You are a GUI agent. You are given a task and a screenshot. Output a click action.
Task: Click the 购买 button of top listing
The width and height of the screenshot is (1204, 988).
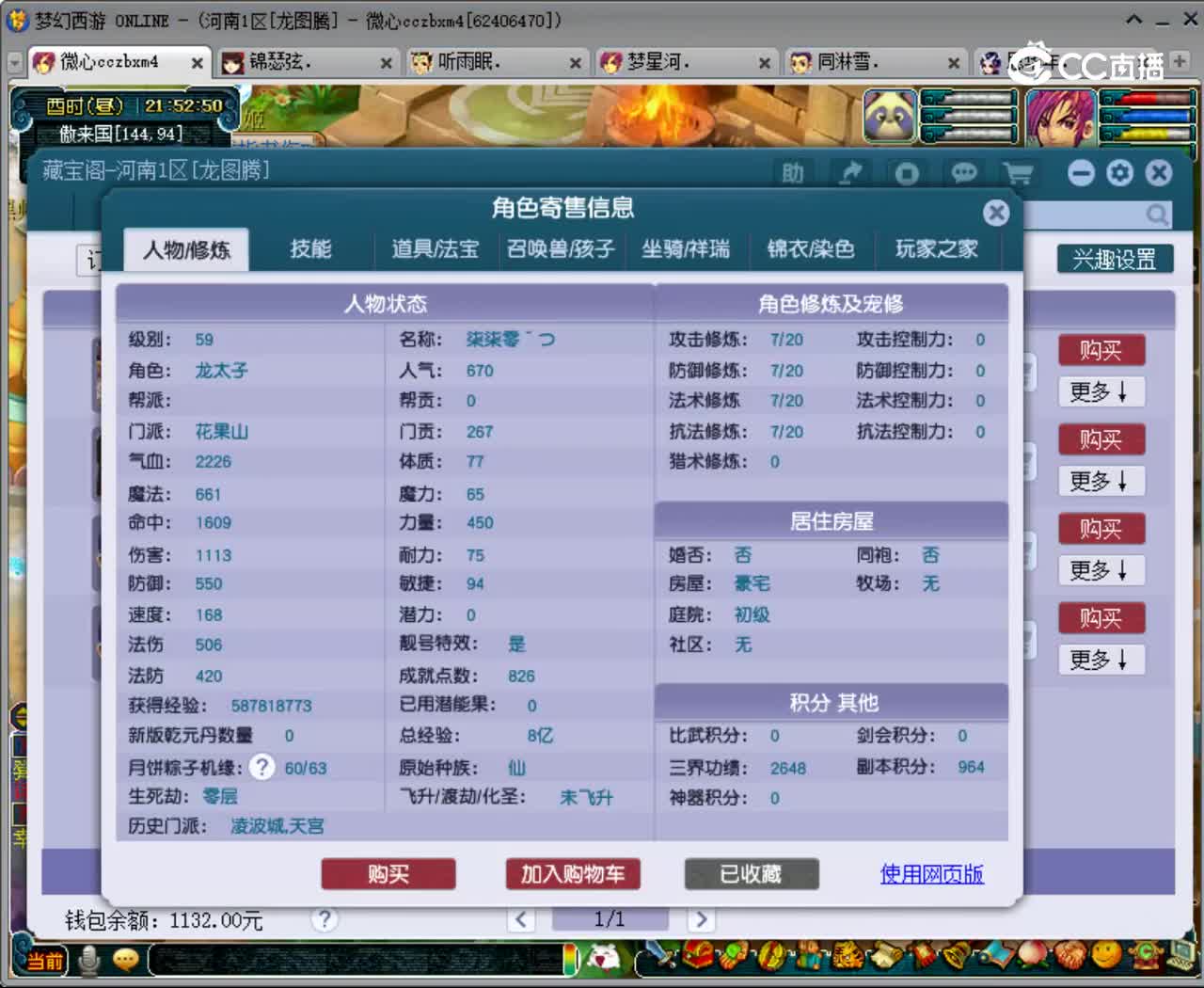pyautogui.click(x=1101, y=350)
